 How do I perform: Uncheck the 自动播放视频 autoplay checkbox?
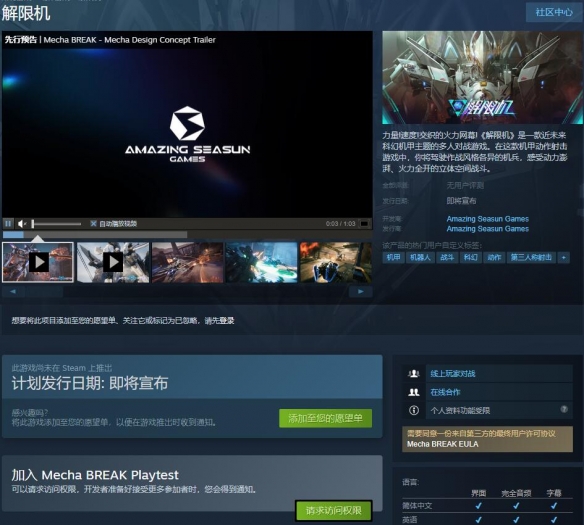tap(93, 223)
